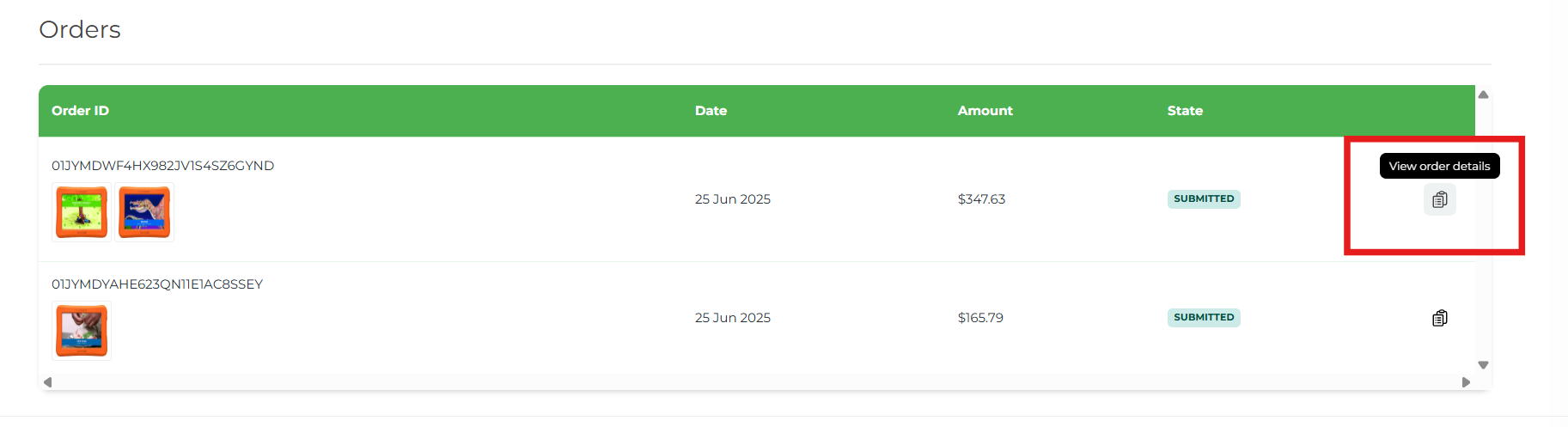Open the green tree tablet product thumbnail

click(x=82, y=212)
